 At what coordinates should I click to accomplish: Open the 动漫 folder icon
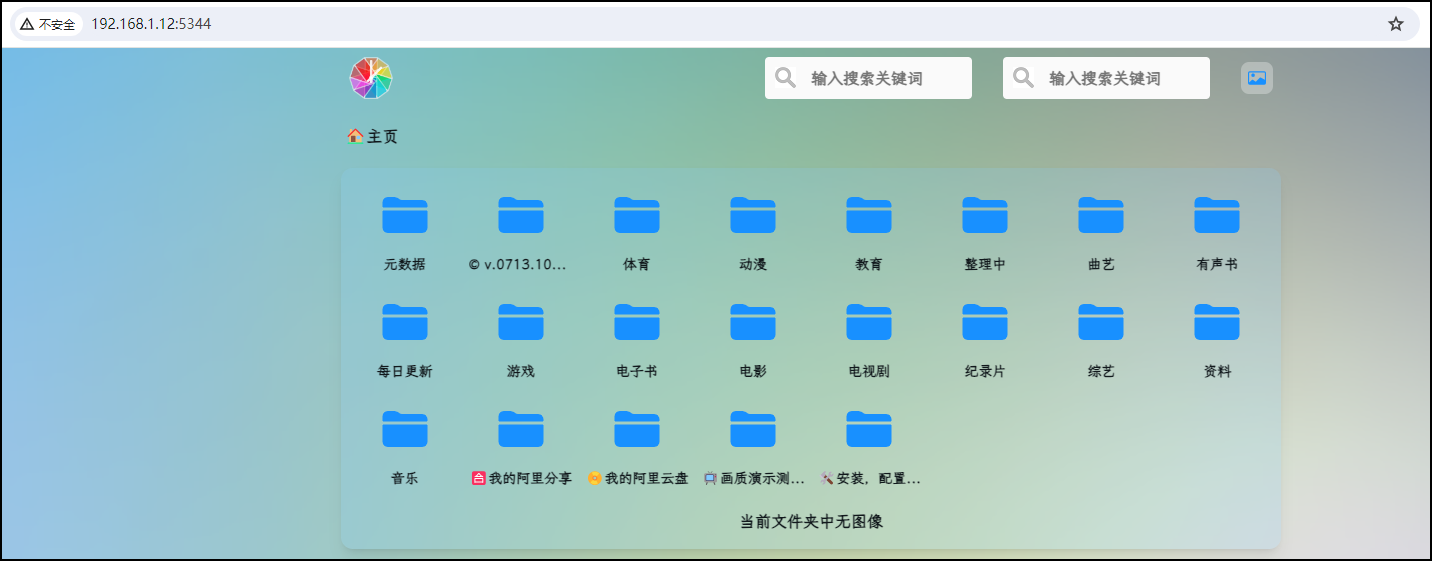753,215
